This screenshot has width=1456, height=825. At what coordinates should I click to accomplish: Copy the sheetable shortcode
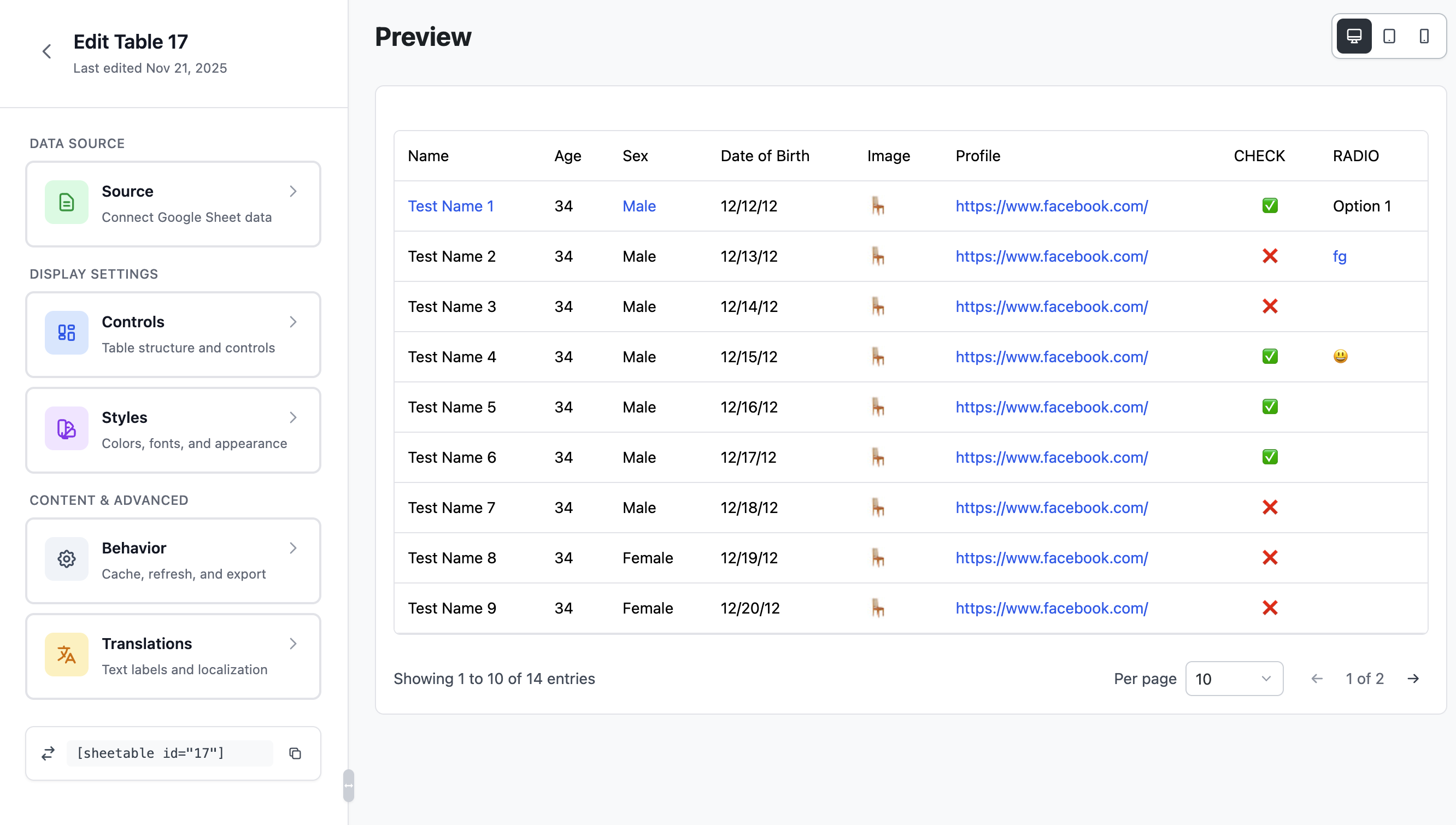click(295, 753)
